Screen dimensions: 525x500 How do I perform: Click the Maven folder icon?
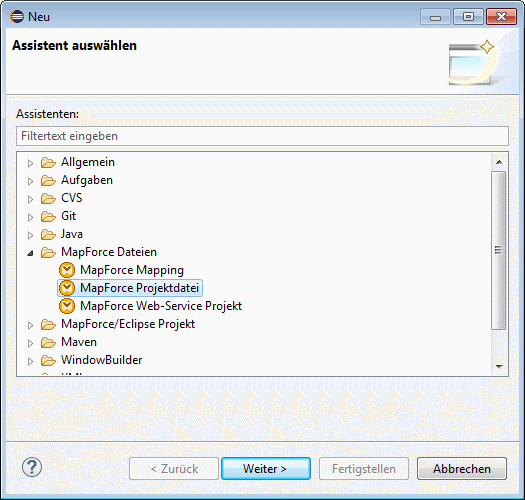(x=48, y=343)
